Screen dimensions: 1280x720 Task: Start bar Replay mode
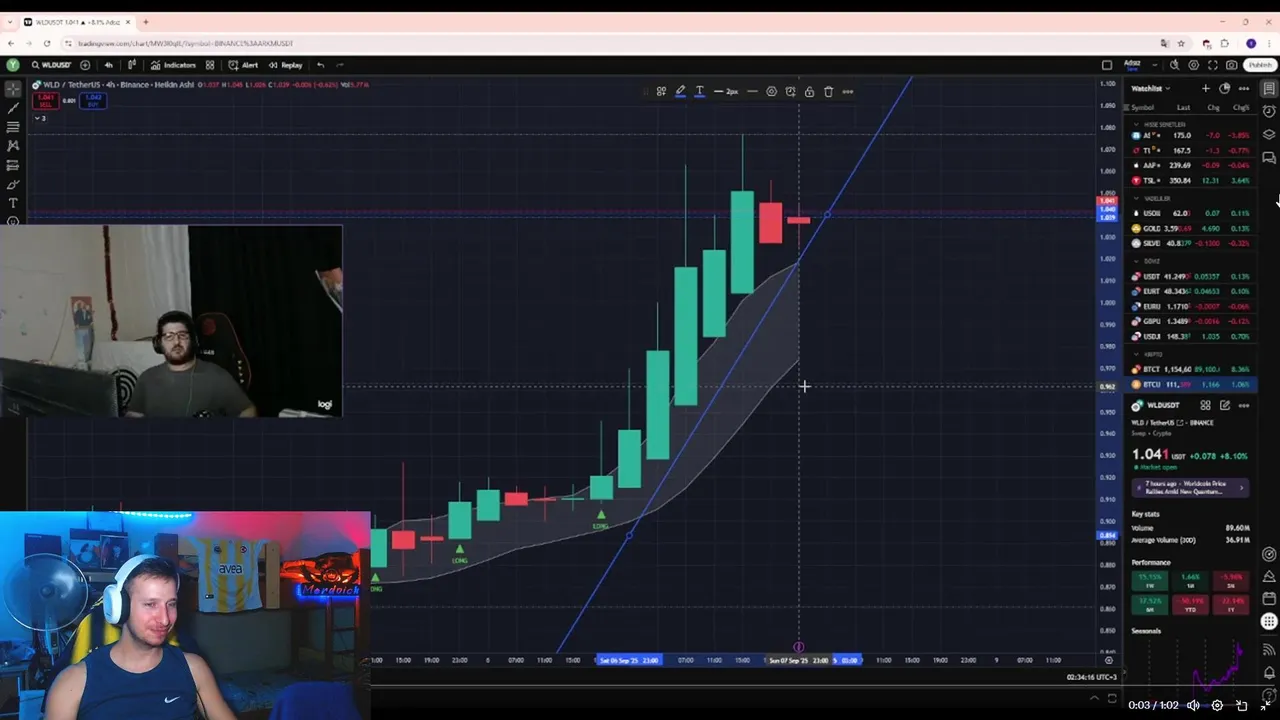[x=285, y=65]
